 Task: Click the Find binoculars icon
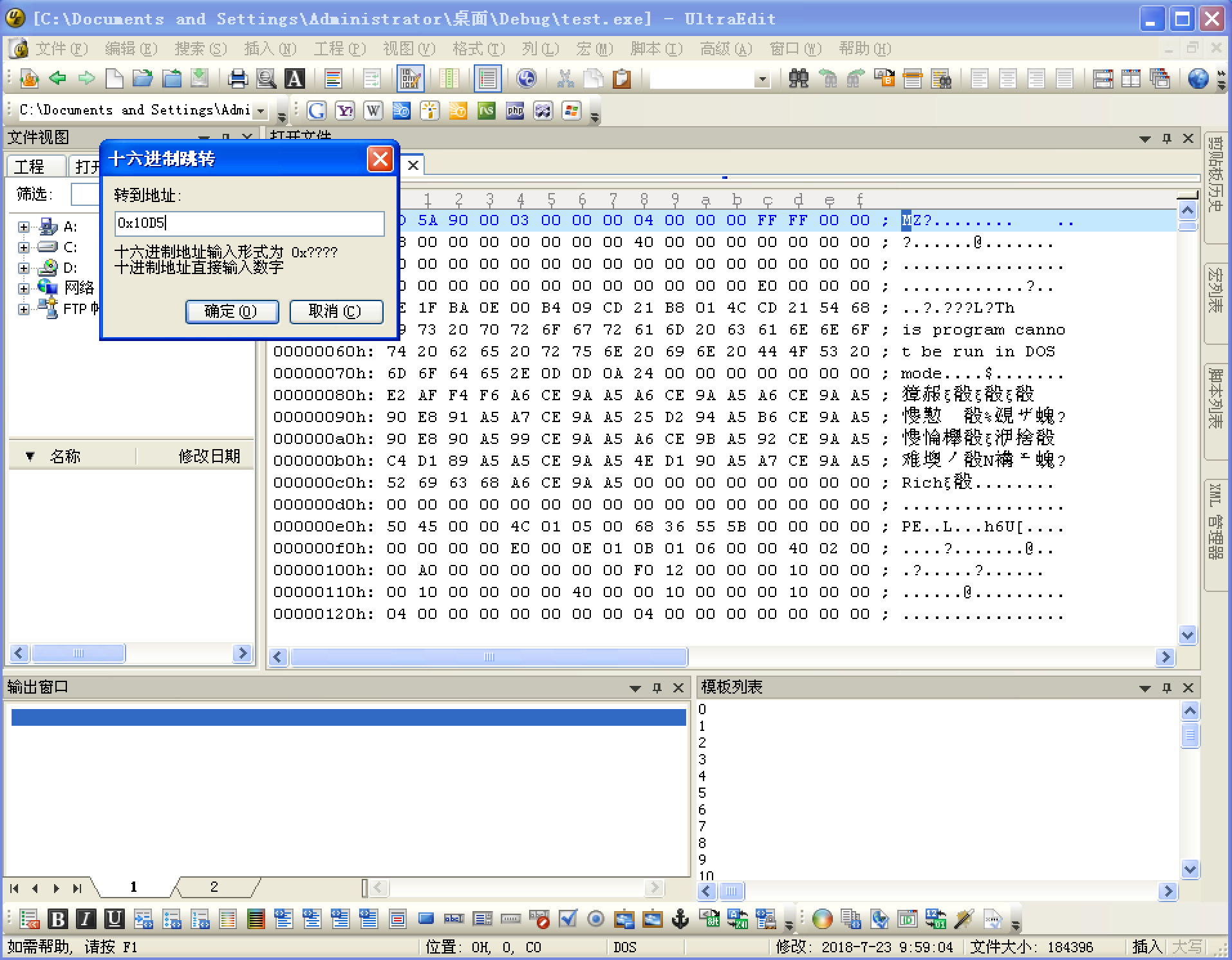pyautogui.click(x=798, y=78)
